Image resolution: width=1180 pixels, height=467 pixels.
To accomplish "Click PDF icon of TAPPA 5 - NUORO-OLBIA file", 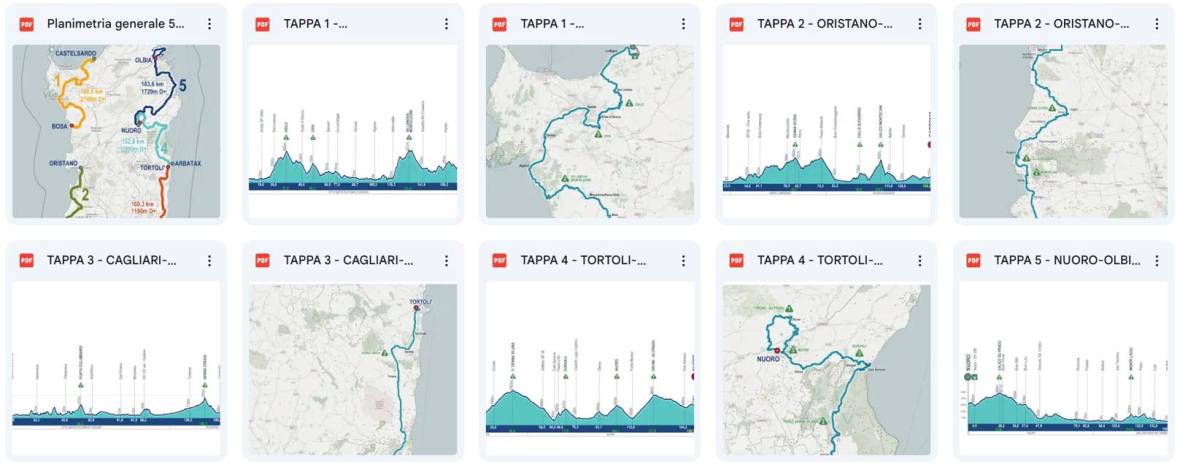I will (x=974, y=261).
